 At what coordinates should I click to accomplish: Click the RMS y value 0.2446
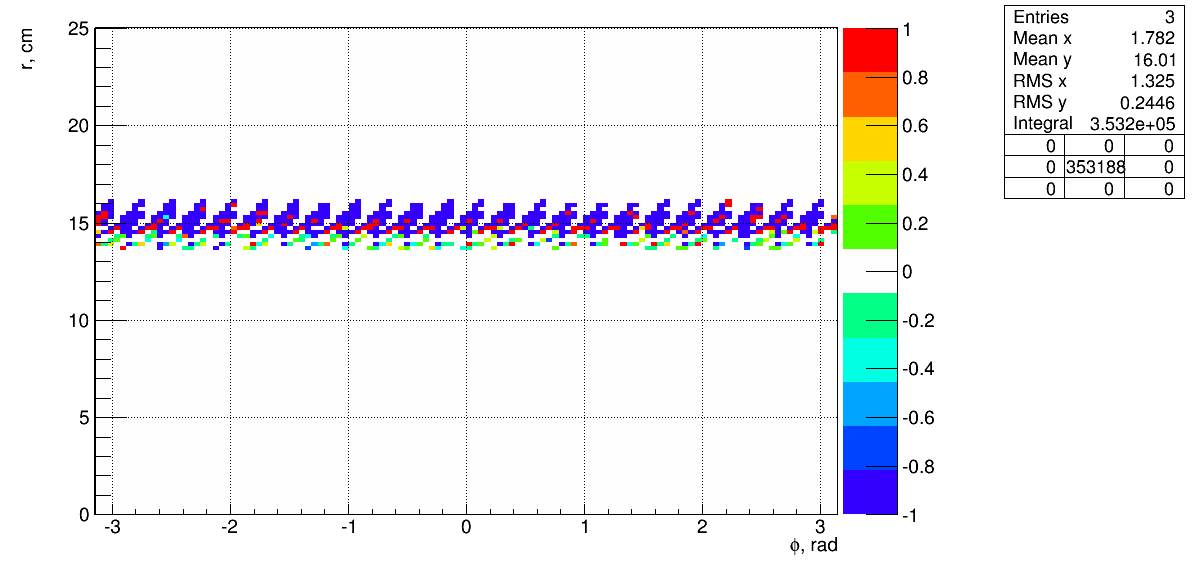(1148, 102)
